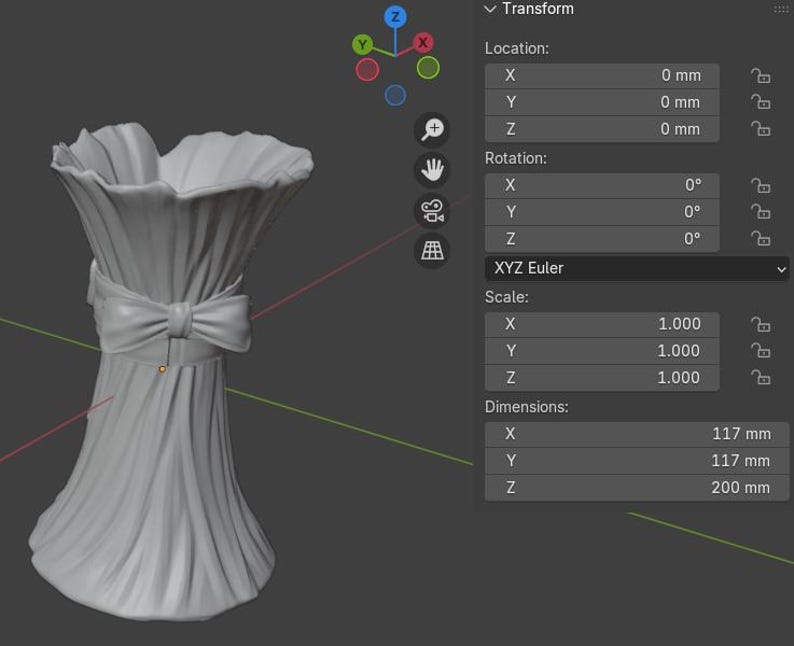Click the Dimensions Z 200 mm field

point(637,488)
